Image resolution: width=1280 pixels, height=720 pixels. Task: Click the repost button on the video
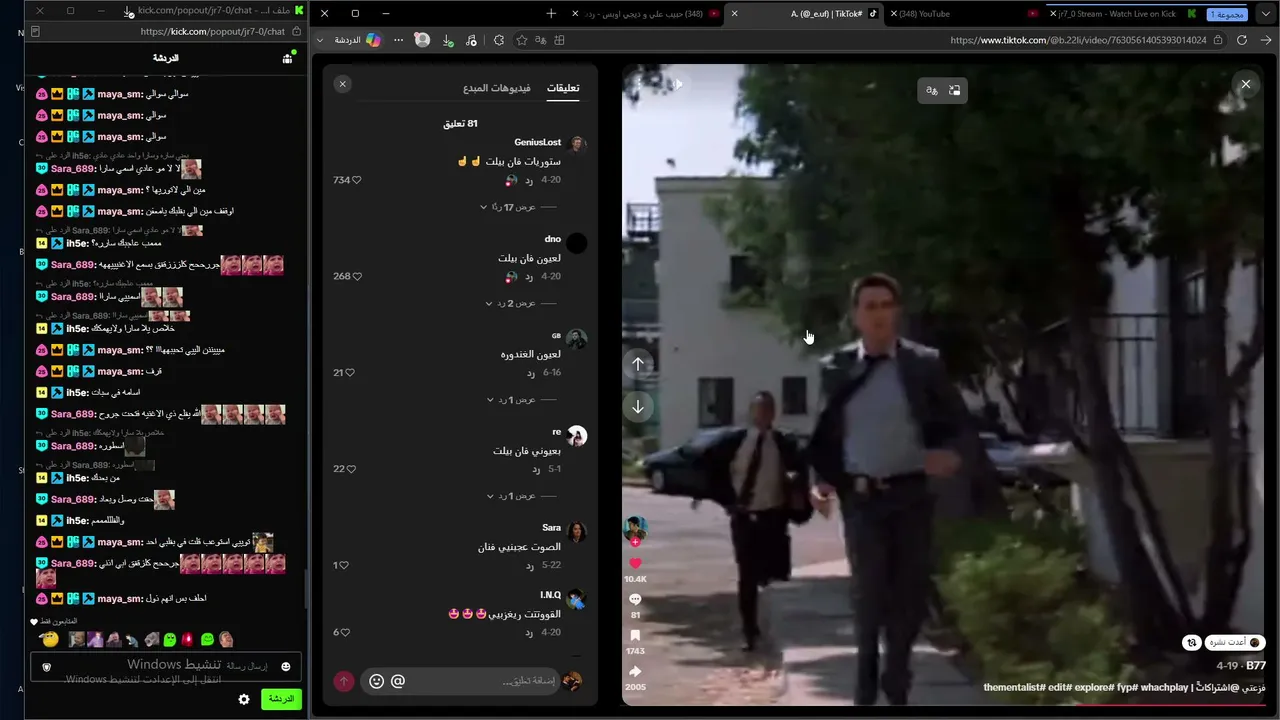(1191, 643)
